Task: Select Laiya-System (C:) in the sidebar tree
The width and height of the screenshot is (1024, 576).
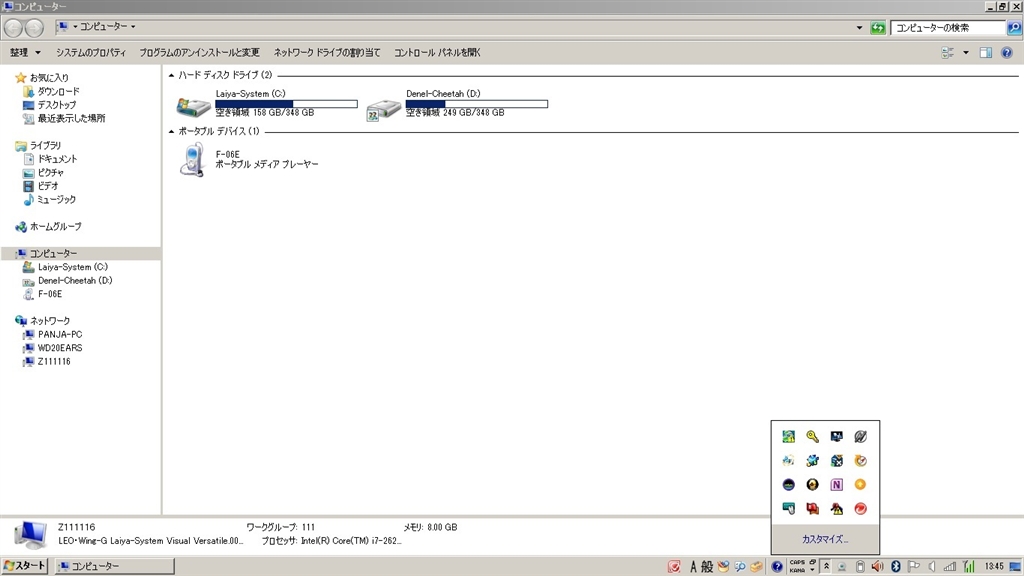Action: pos(72,267)
